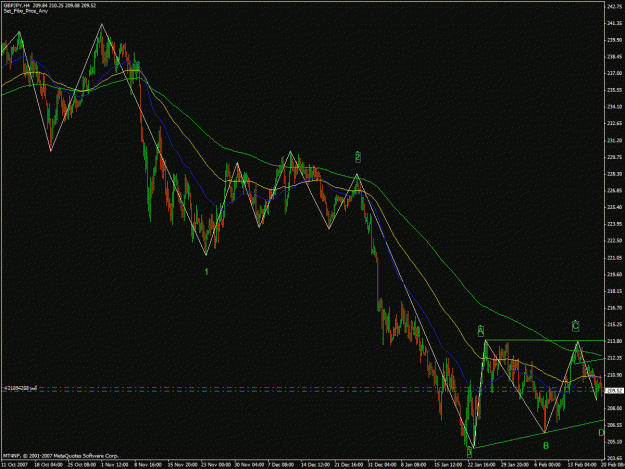Viewport: 625px width, 469px height.
Task: Click the green "B" label below the February low
Action: click(546, 445)
